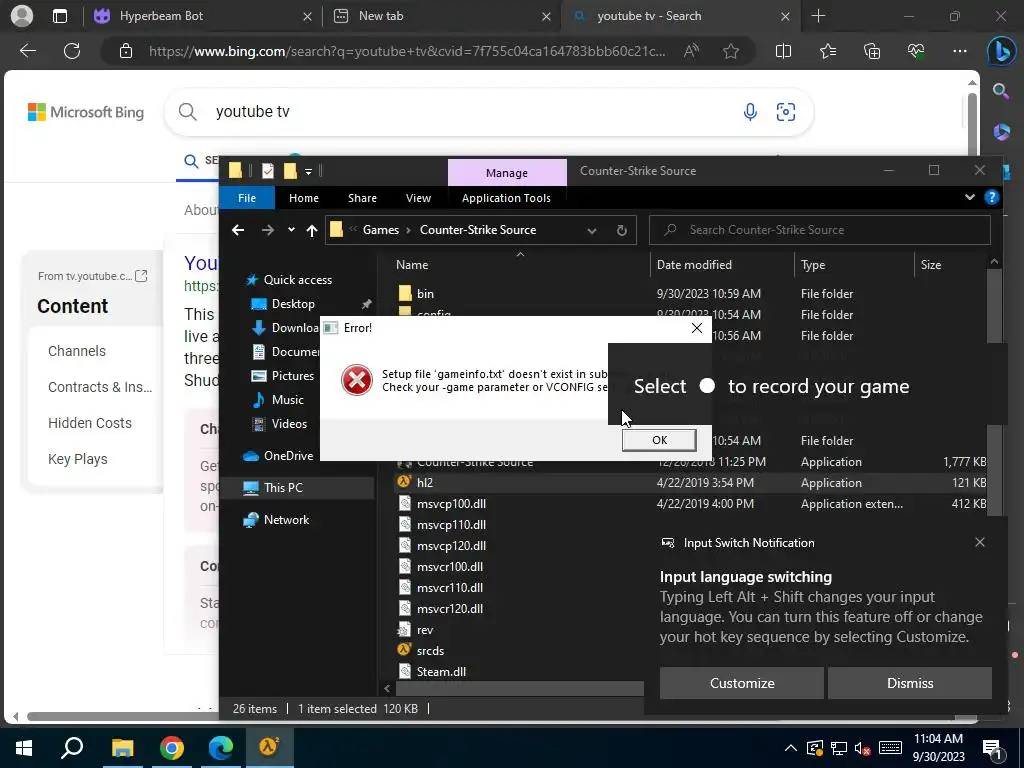Click the Customize Quick Access Toolbar arrow

coord(308,171)
